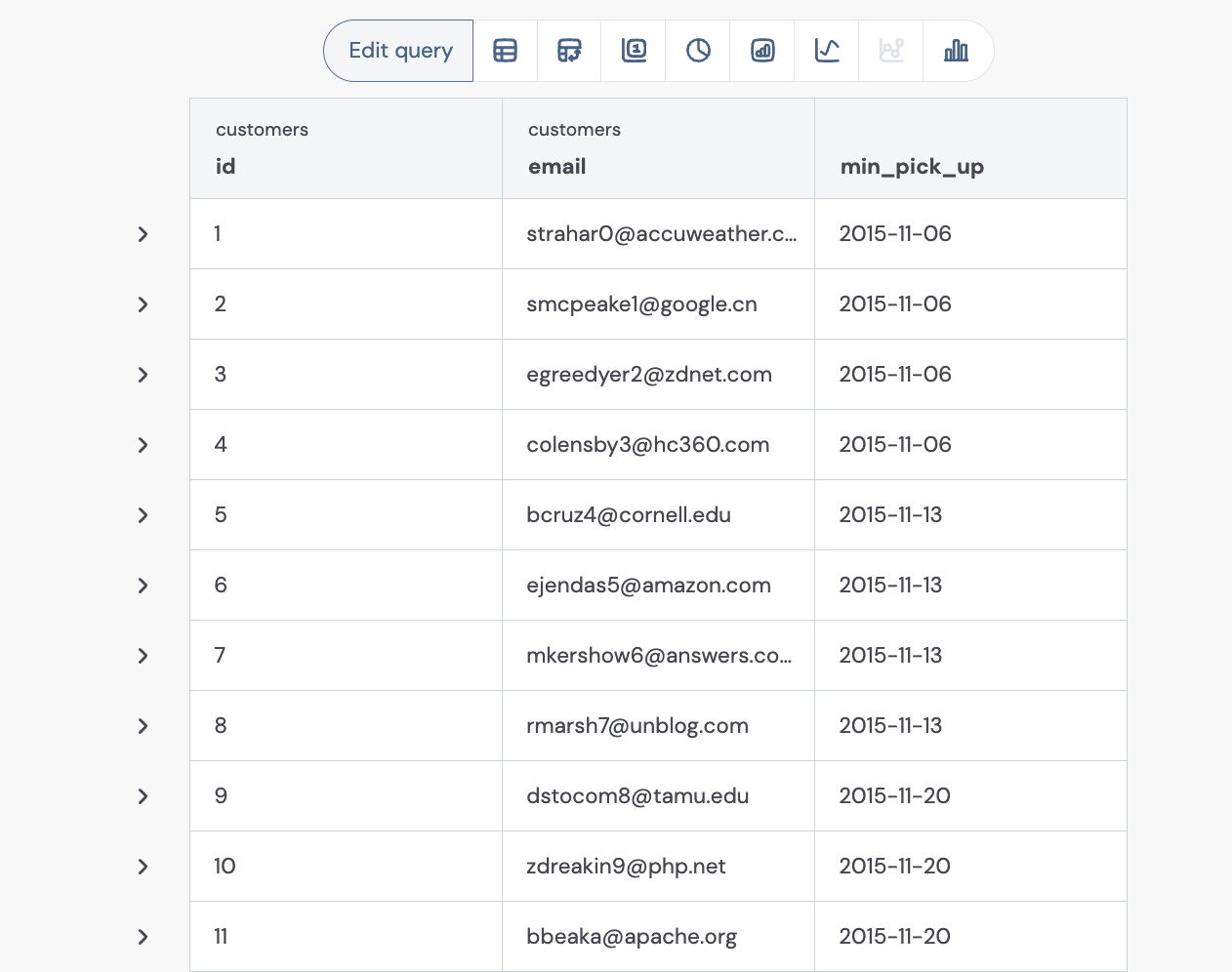Click the 2015-11-06 date in row 1
The height and width of the screenshot is (972, 1232).
click(x=895, y=234)
